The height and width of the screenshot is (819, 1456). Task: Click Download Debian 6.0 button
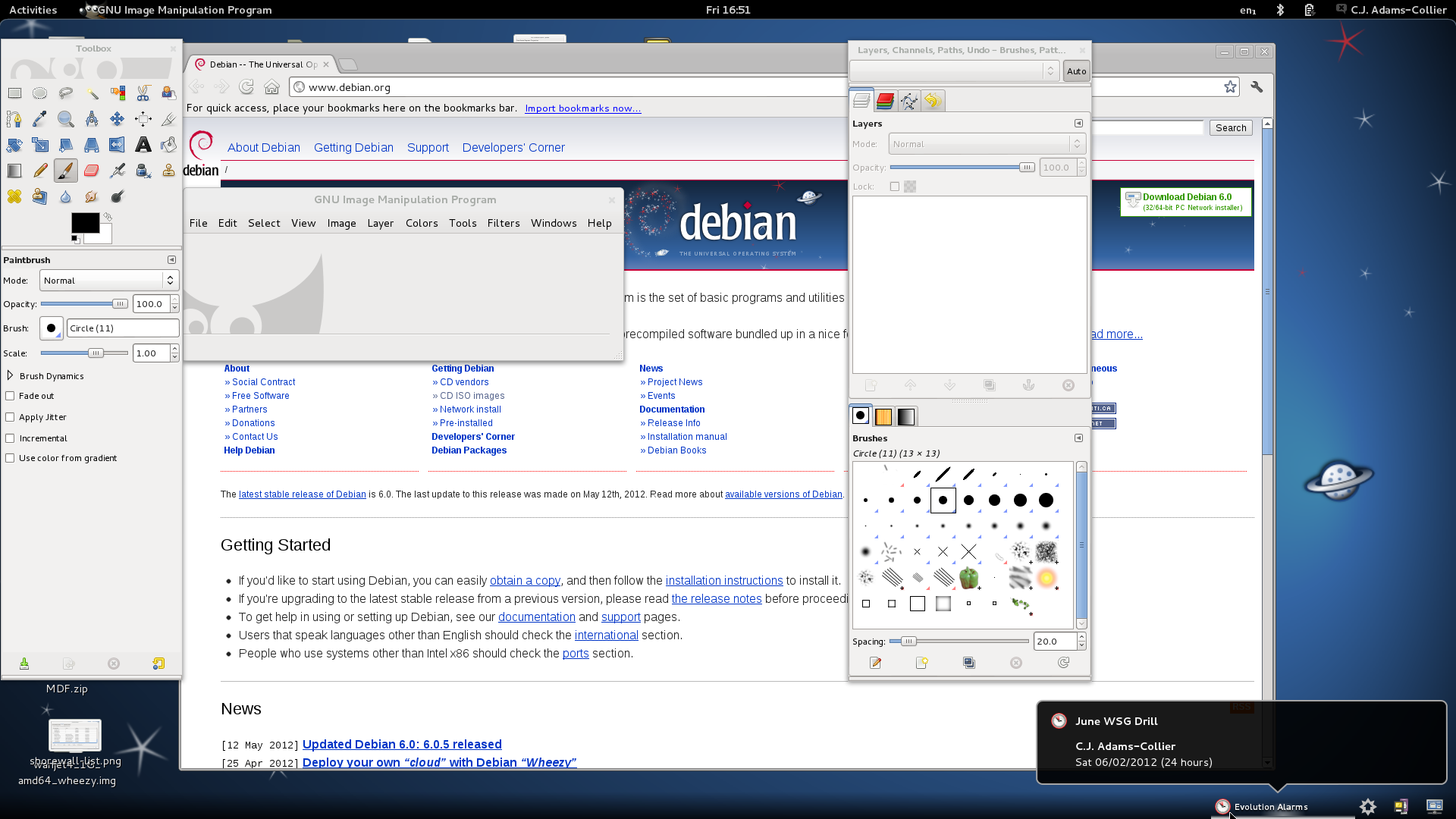coord(1186,202)
